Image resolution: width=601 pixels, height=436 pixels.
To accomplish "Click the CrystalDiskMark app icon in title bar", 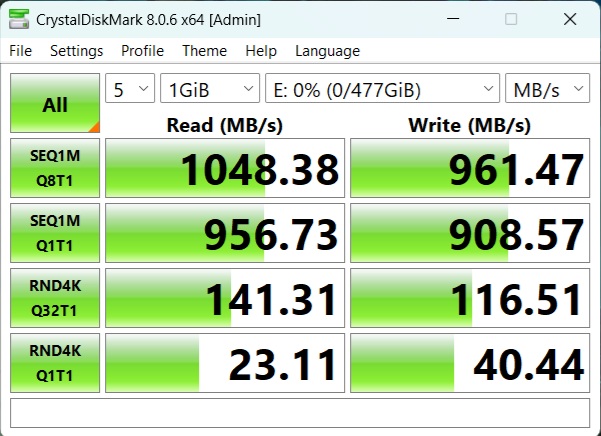I will (19, 19).
